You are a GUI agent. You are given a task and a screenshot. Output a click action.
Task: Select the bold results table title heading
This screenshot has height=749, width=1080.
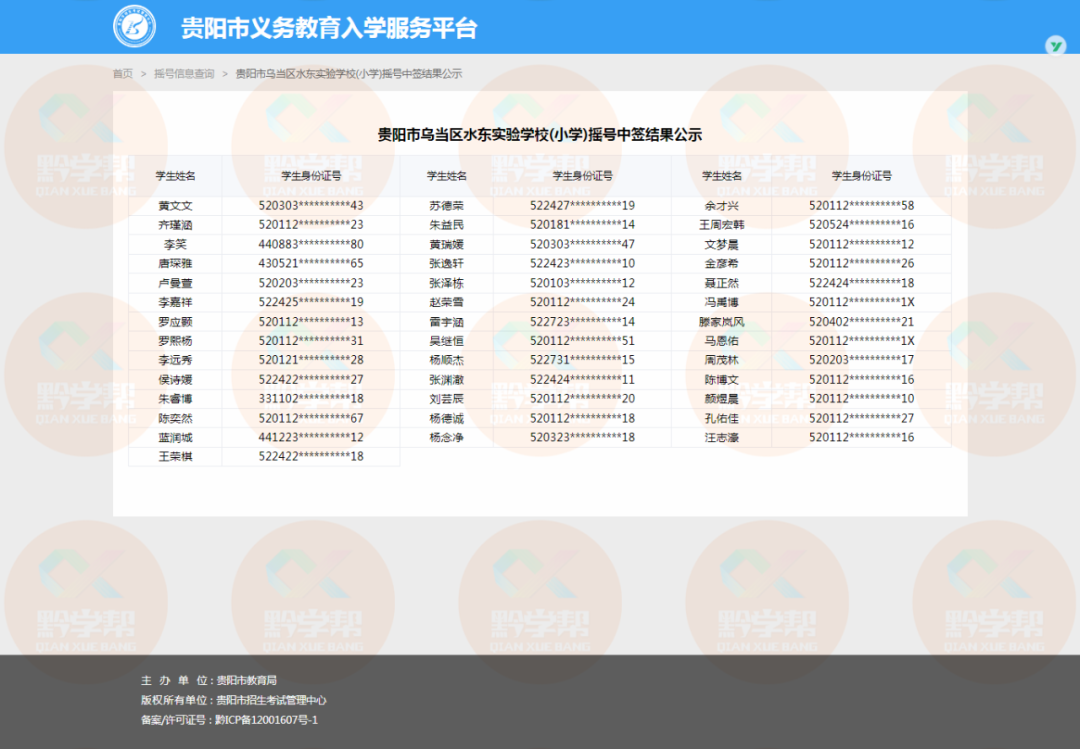[x=539, y=134]
